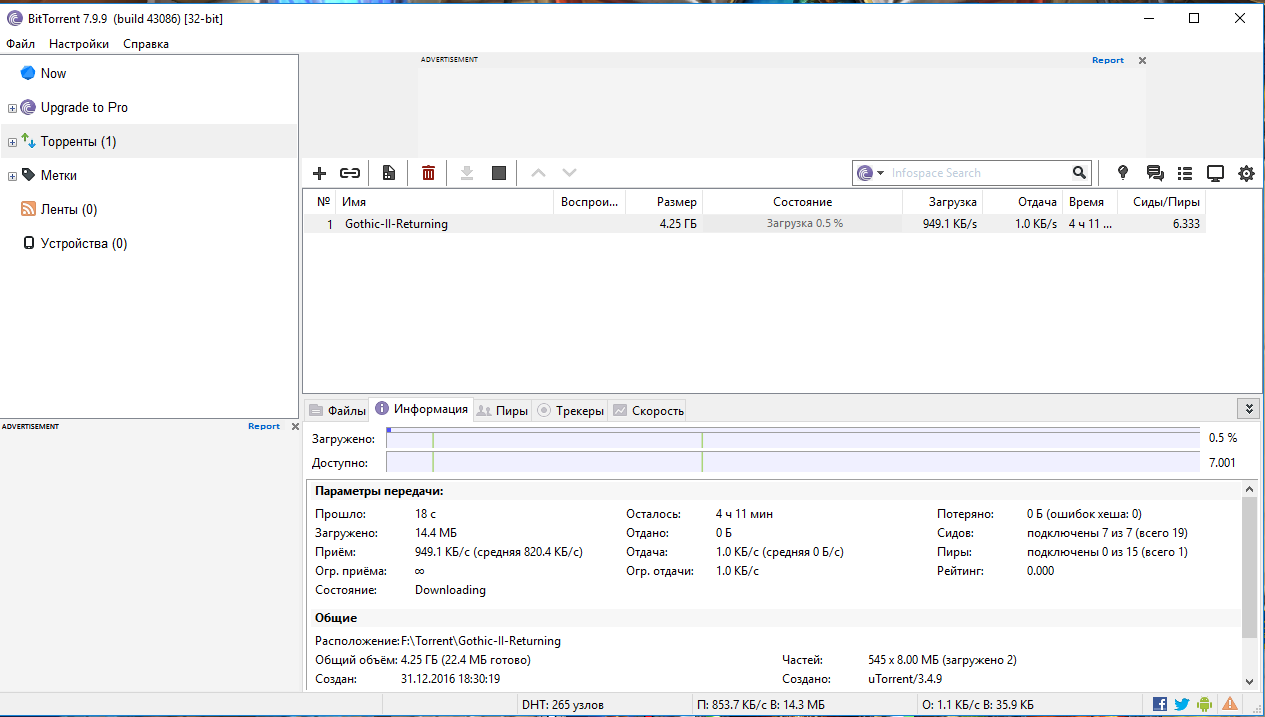Click the red Remove Torrent trash icon

pos(428,173)
